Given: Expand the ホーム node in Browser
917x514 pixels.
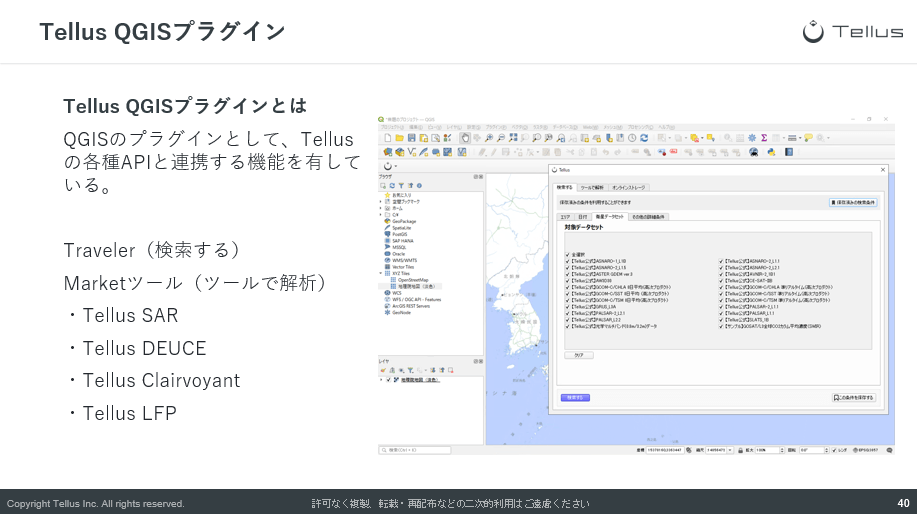Looking at the screenshot, I should click(381, 208).
